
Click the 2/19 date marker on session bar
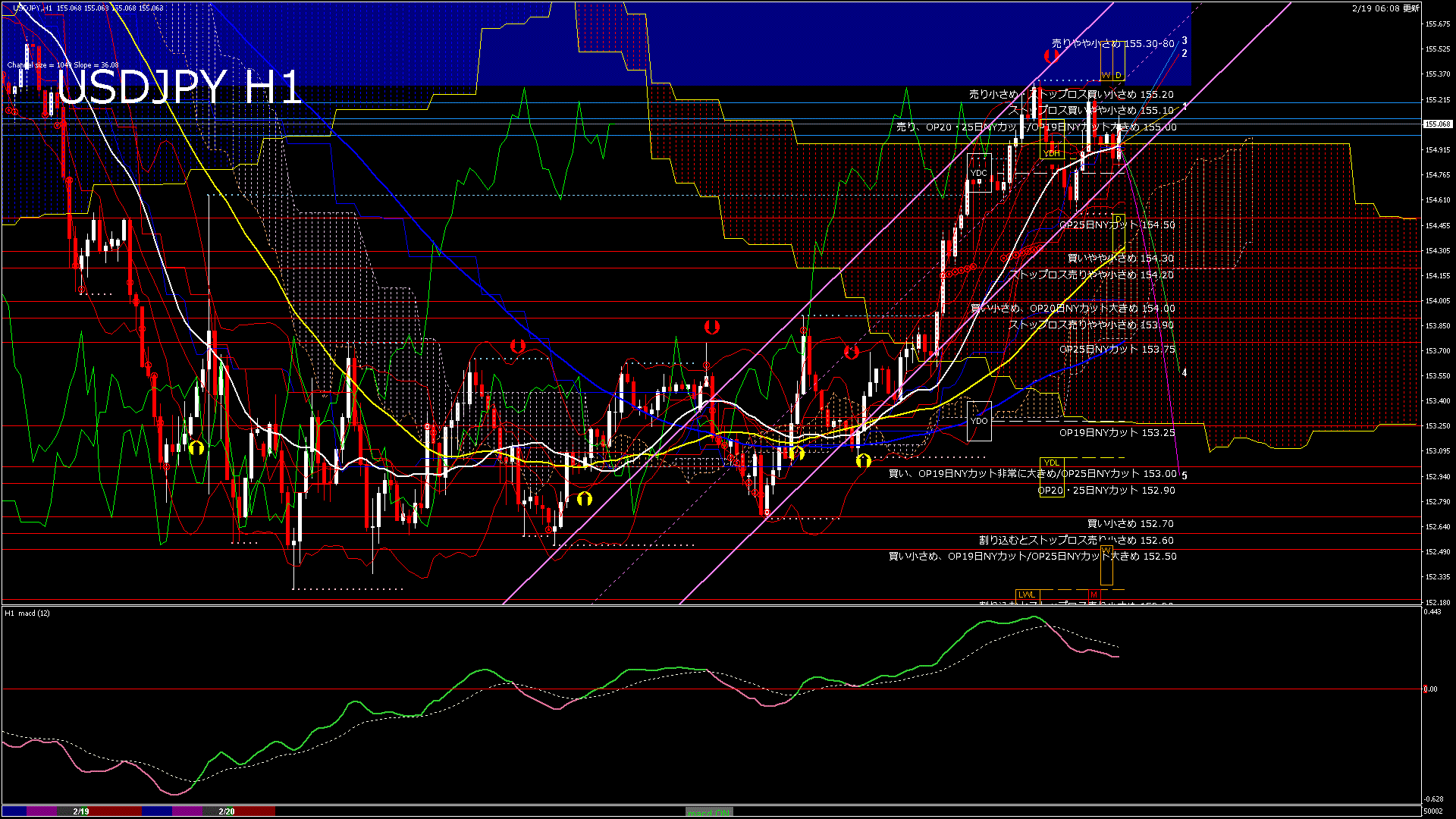81,811
